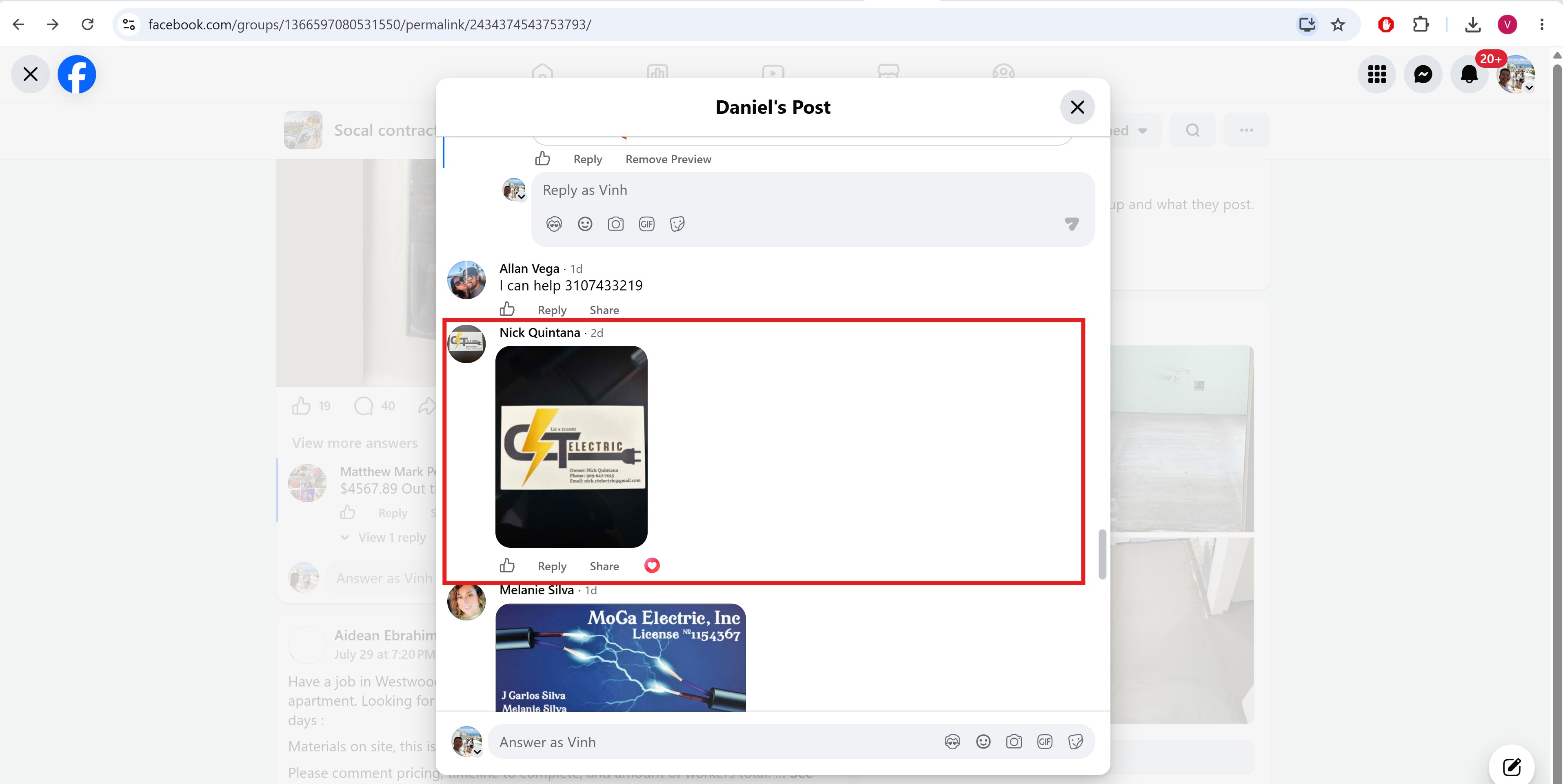
Task: Like the comment above Remove Preview
Action: click(542, 159)
